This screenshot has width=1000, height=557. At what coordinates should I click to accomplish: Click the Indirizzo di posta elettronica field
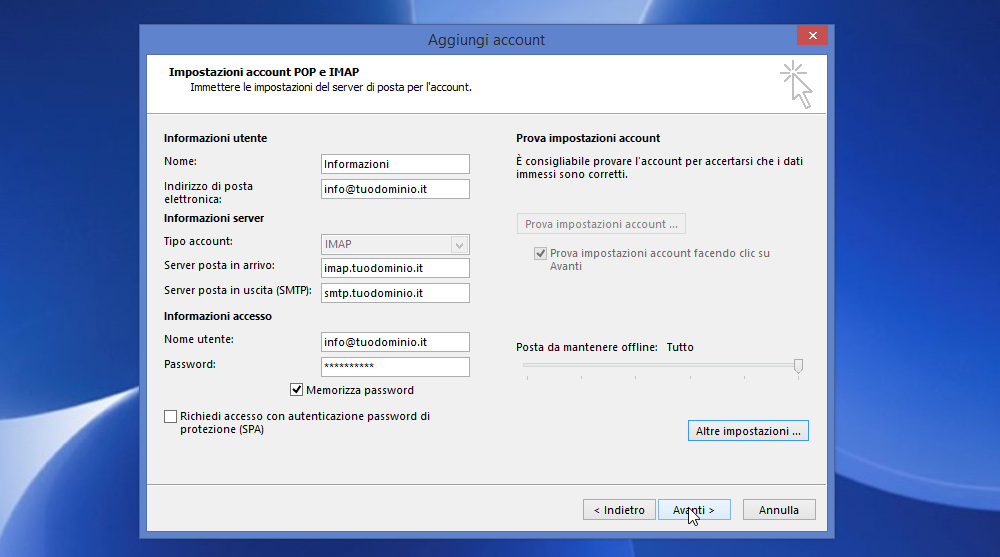point(395,189)
